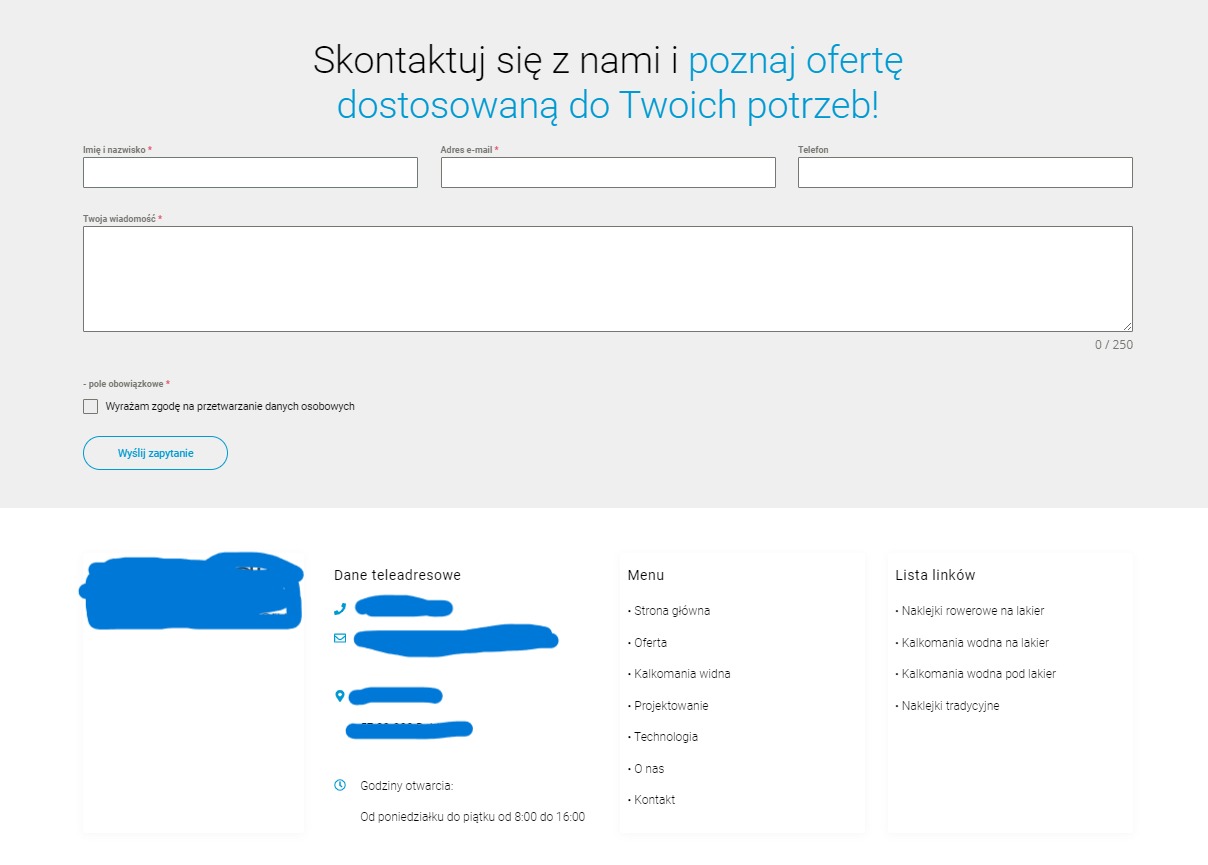Enable the personal data consent checkbox
This screenshot has height=865, width=1208.
(x=90, y=406)
